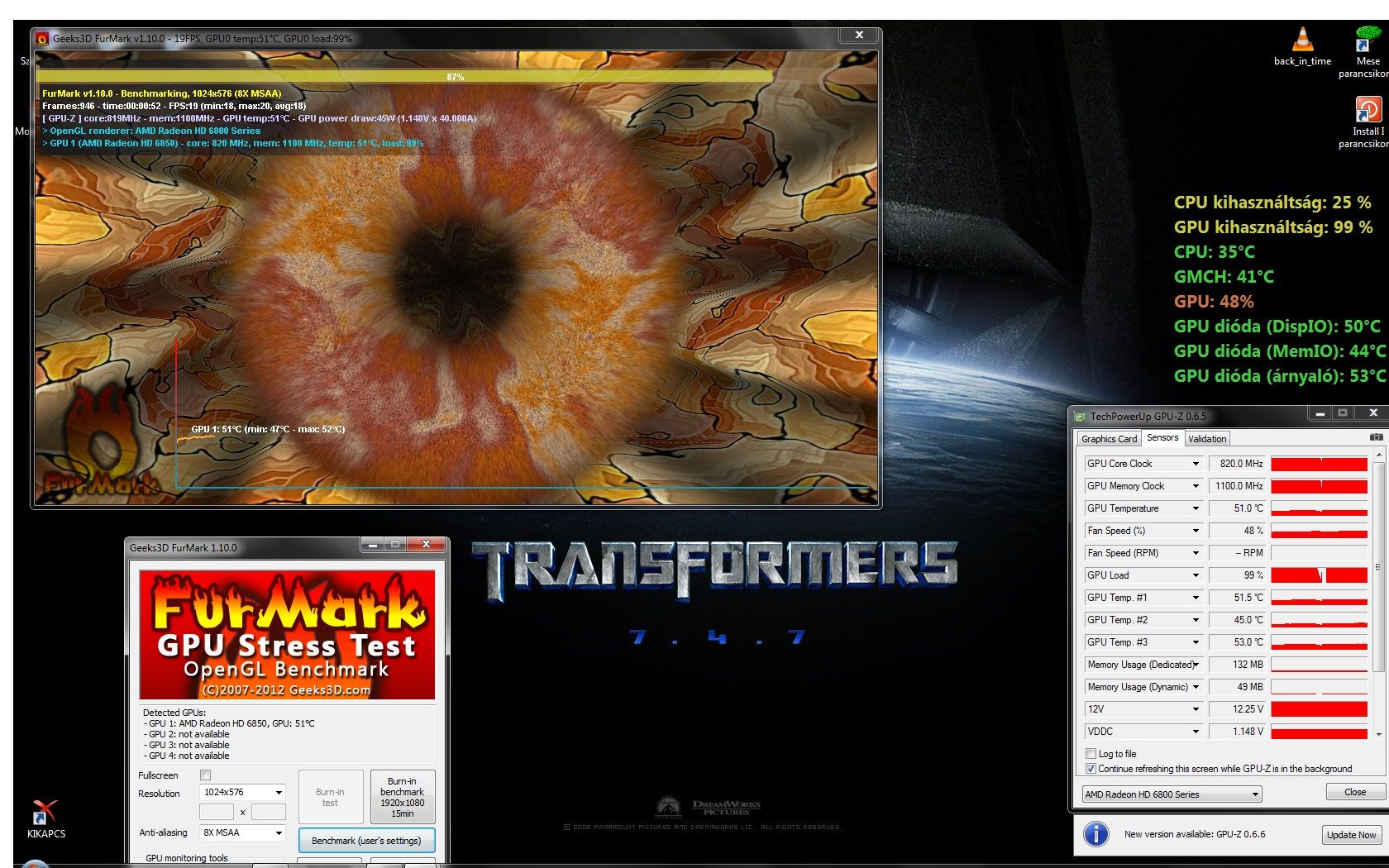Screen dimensions: 1389x868
Task: Open the AMD Radeon HD 6800 Series selector
Action: point(1172,794)
